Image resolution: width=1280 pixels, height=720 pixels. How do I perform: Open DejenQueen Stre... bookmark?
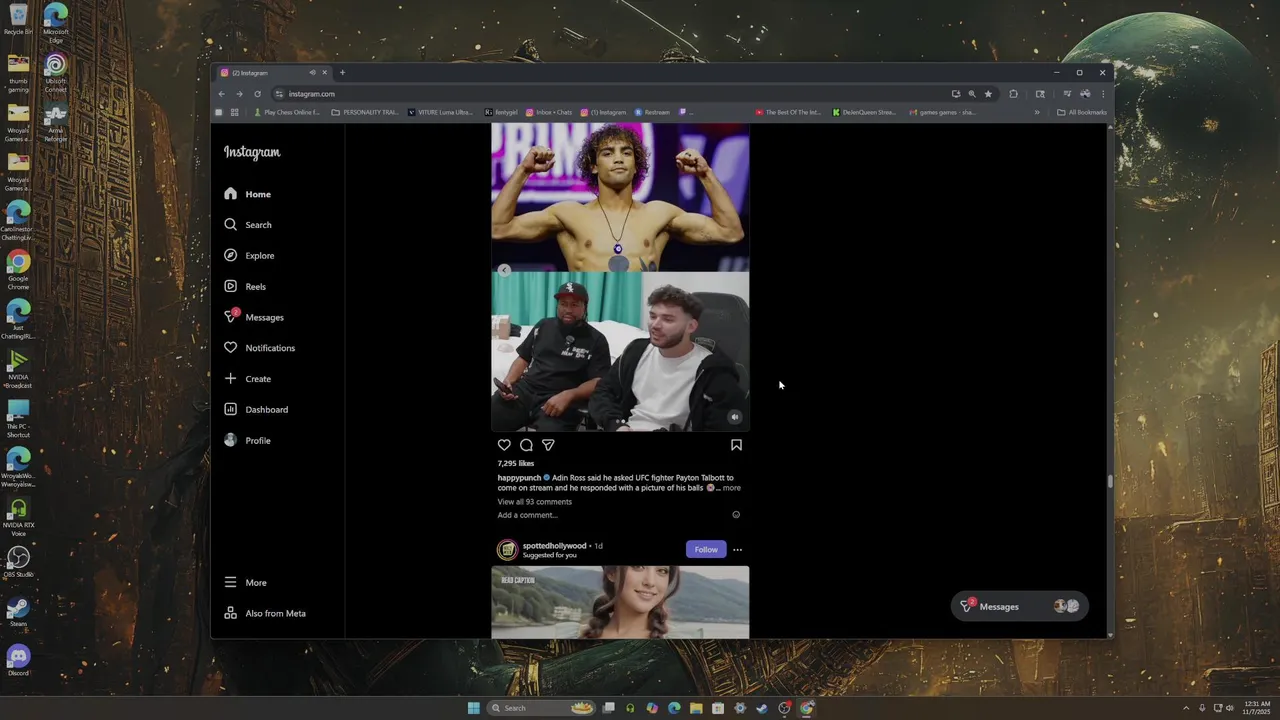tap(865, 112)
